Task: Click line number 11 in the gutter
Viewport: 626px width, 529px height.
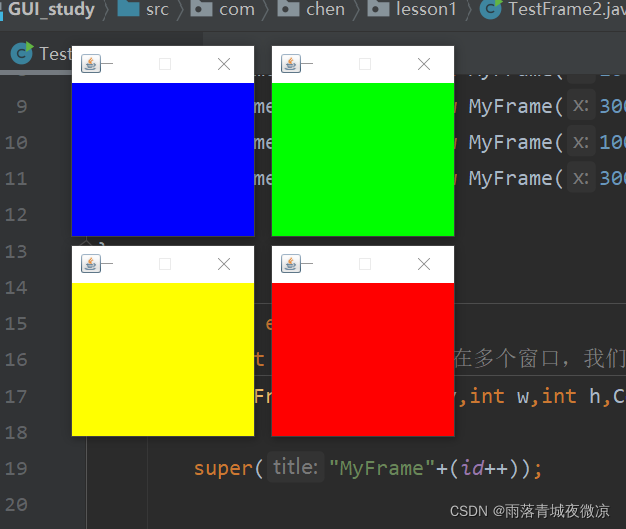Action: 16,178
